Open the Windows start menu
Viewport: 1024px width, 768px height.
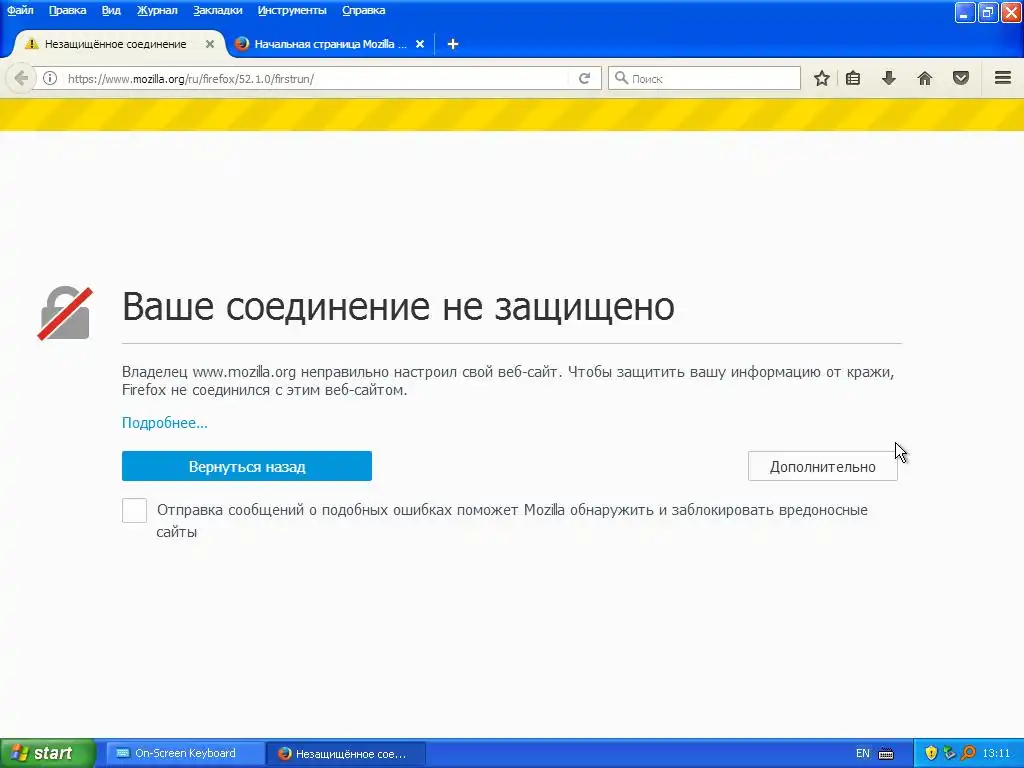point(47,753)
